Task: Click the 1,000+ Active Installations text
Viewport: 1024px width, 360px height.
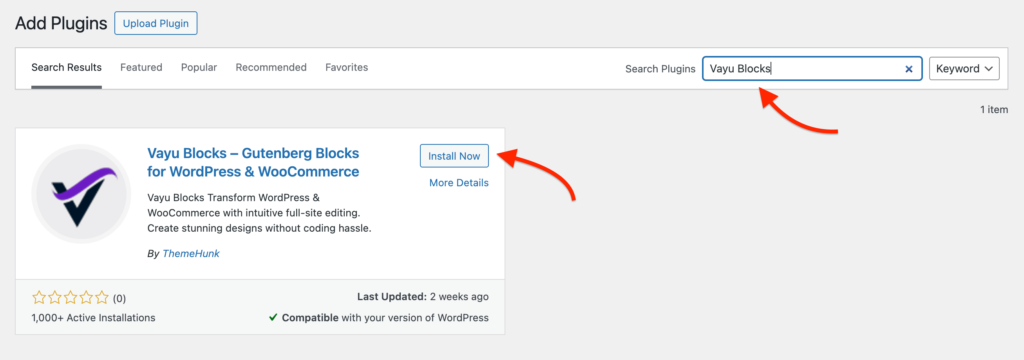Action: (93, 318)
